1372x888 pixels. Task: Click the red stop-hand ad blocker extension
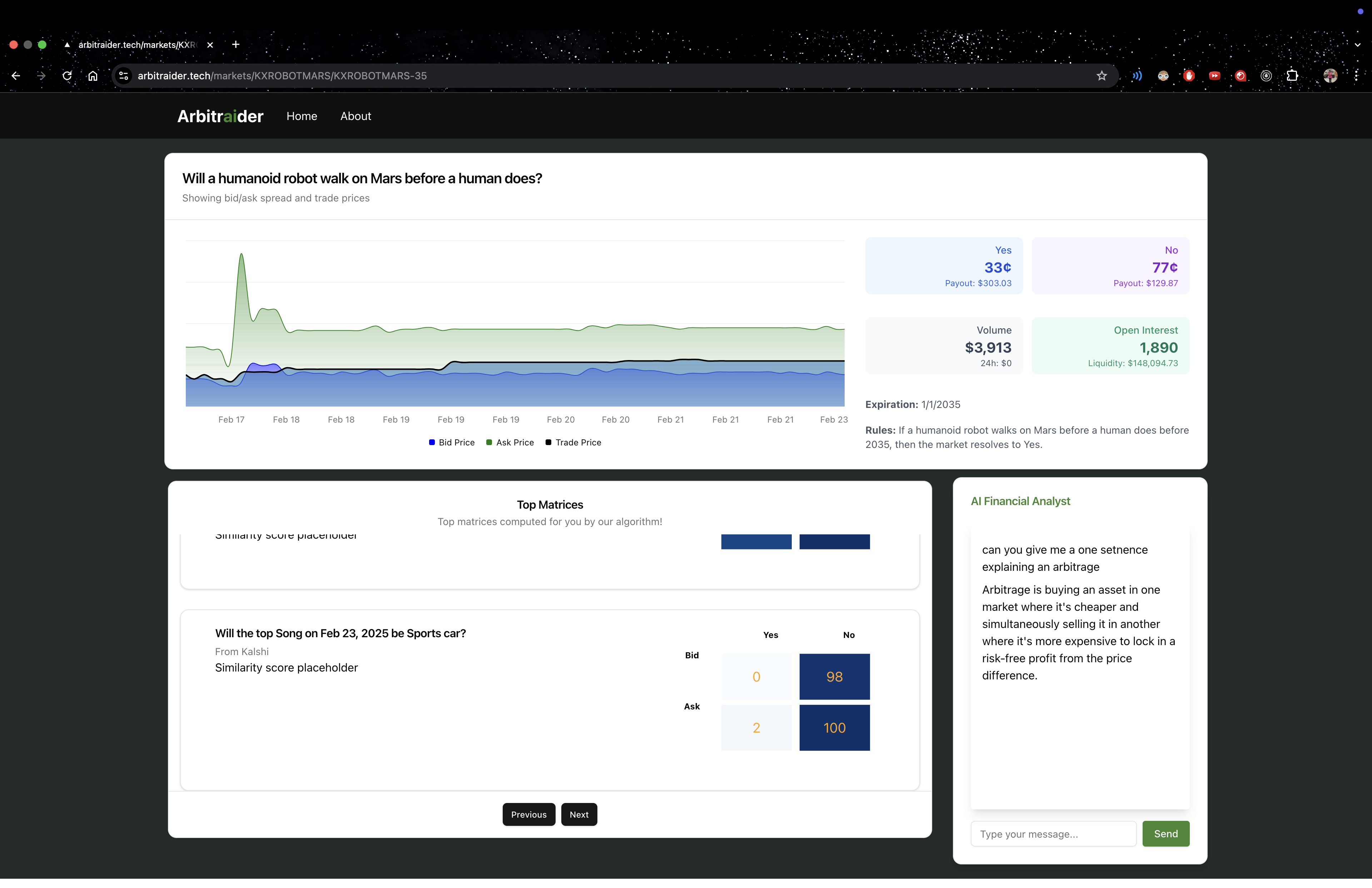tap(1189, 75)
